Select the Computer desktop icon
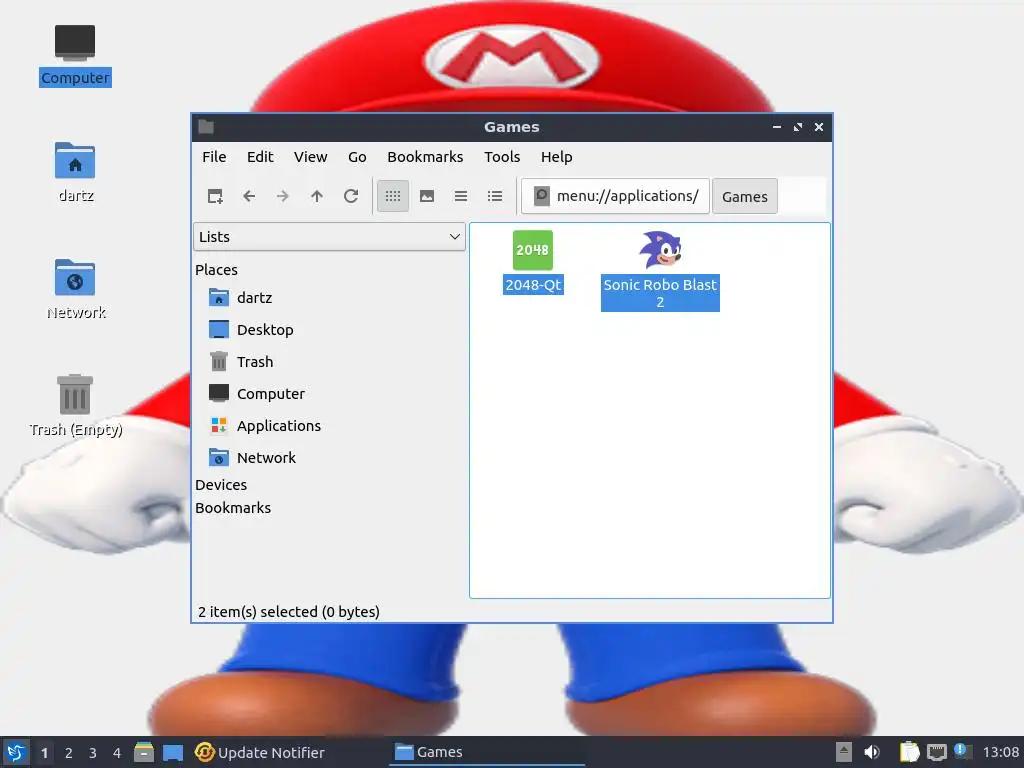The height and width of the screenshot is (768, 1024). coord(75,55)
